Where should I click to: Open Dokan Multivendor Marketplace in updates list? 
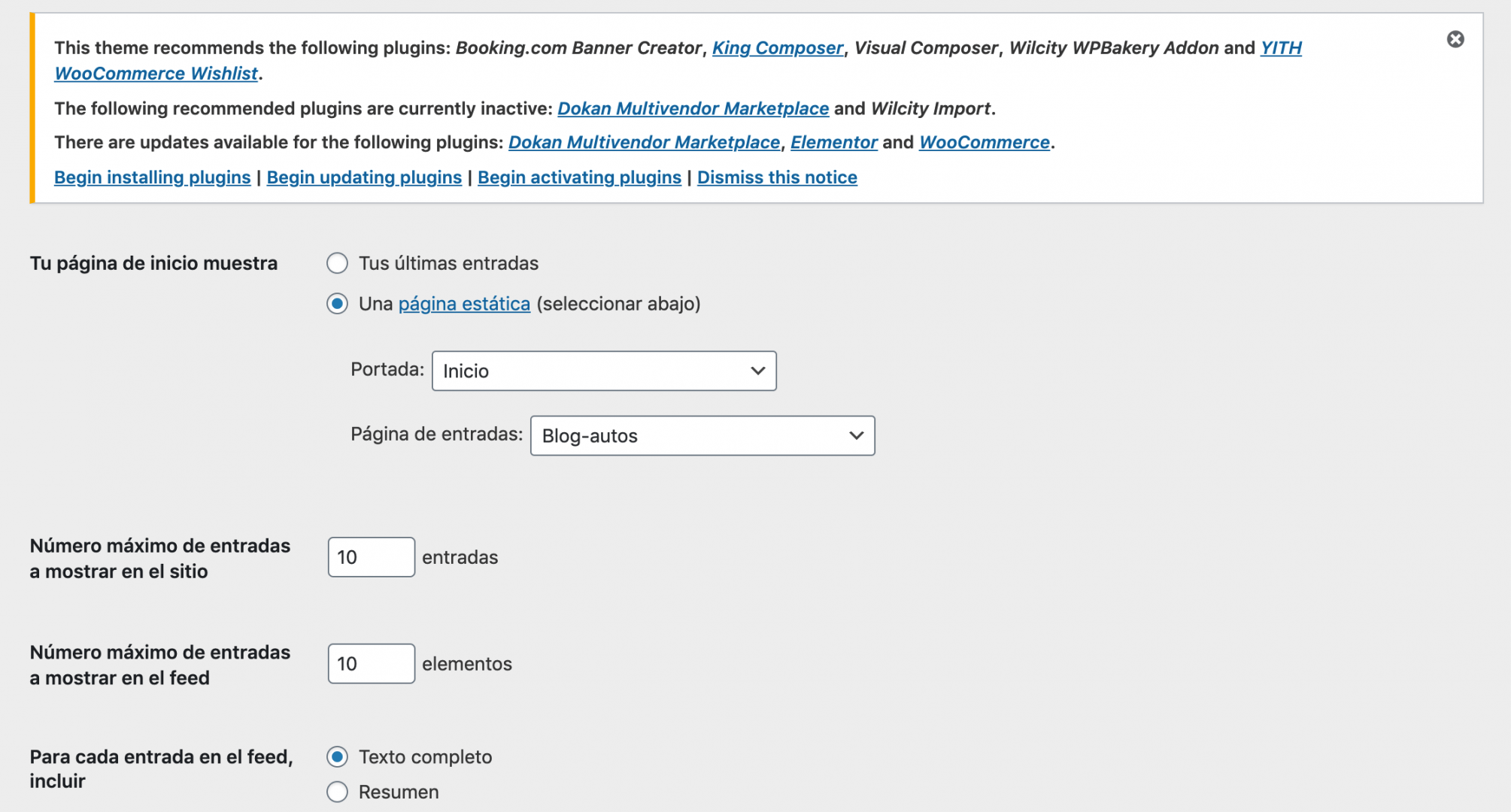pos(644,142)
